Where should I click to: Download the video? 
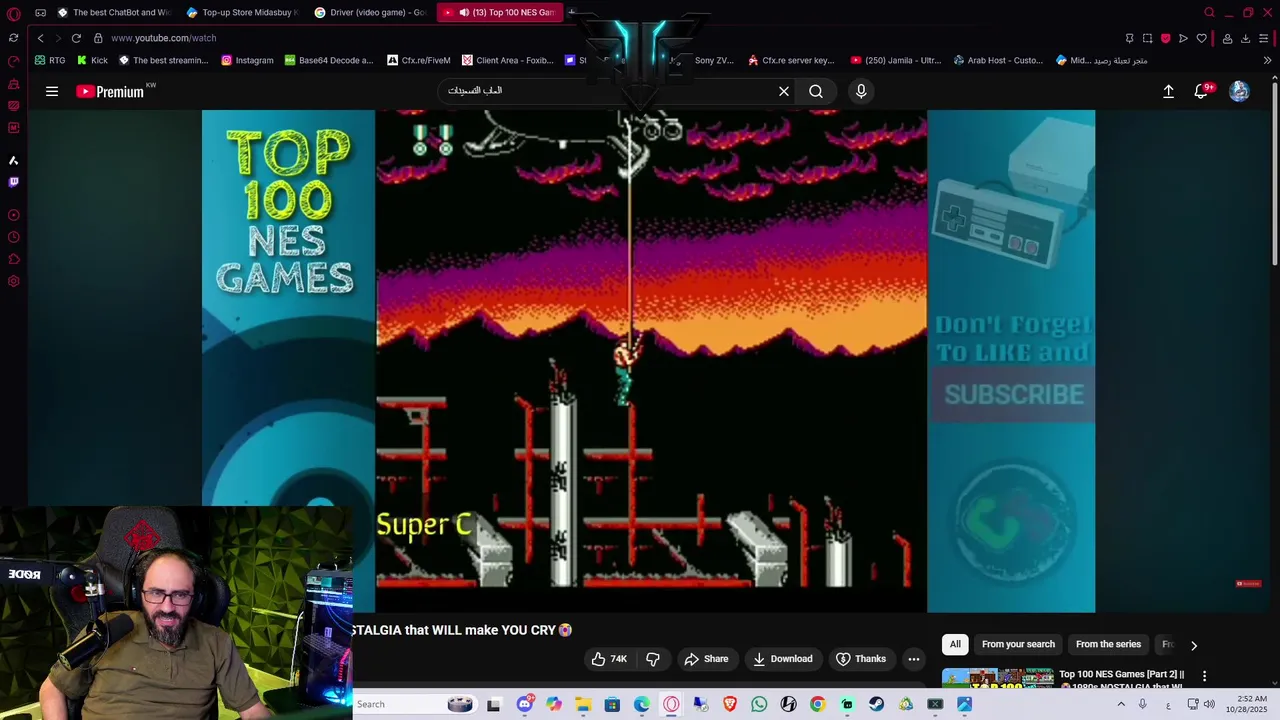point(783,659)
